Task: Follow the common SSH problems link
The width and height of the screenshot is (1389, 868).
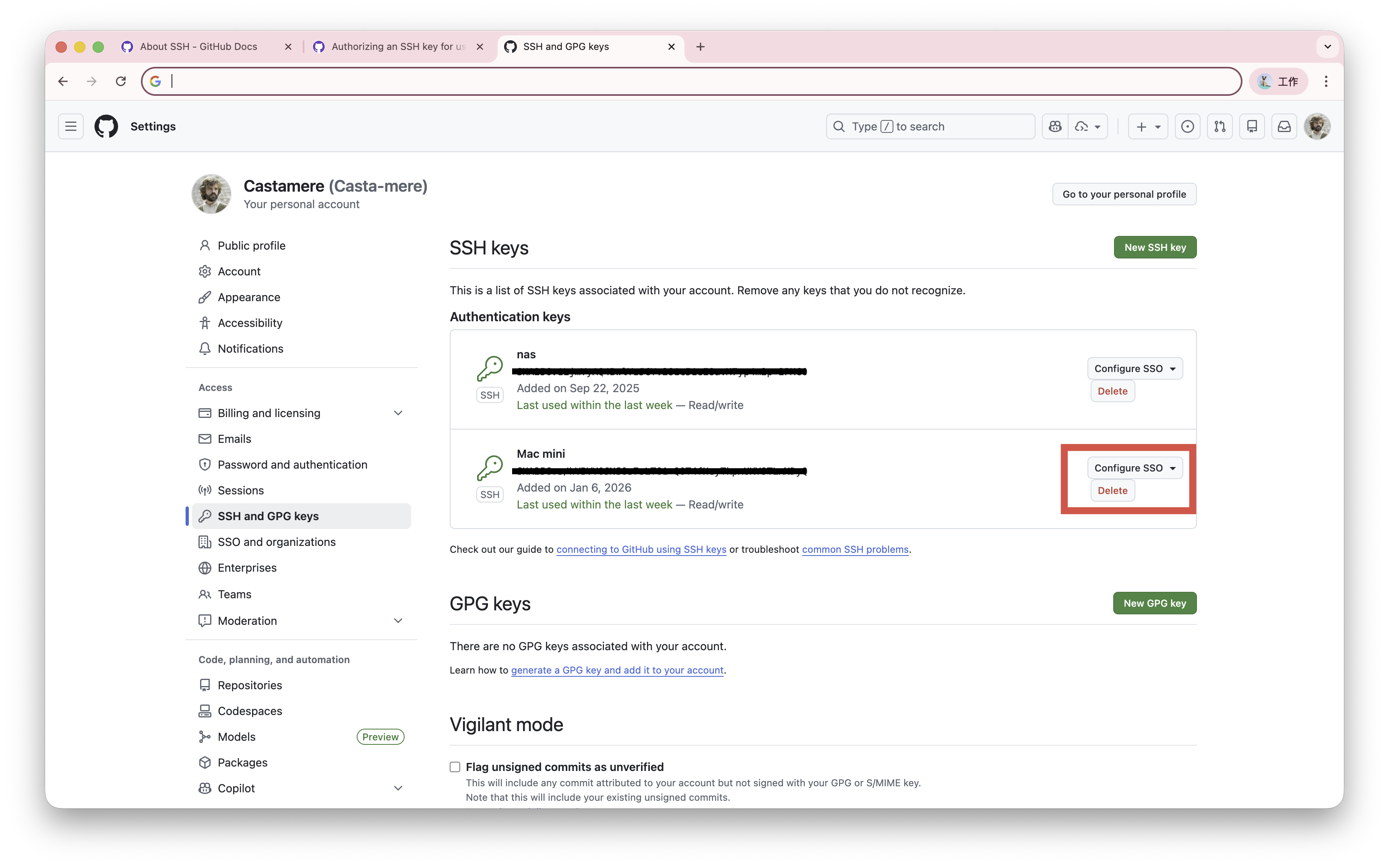Action: [x=855, y=550]
